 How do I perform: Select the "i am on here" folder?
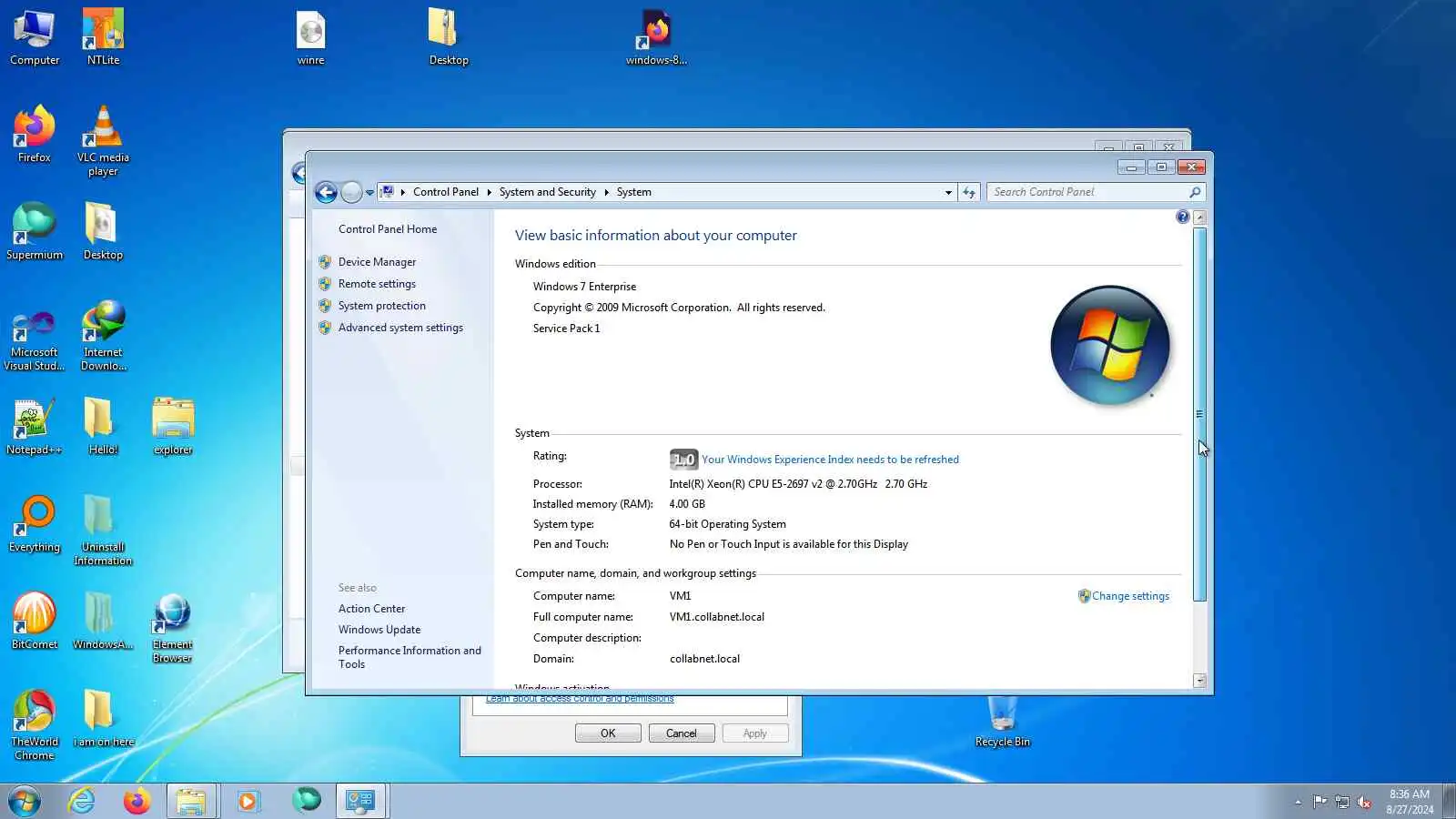click(x=103, y=719)
